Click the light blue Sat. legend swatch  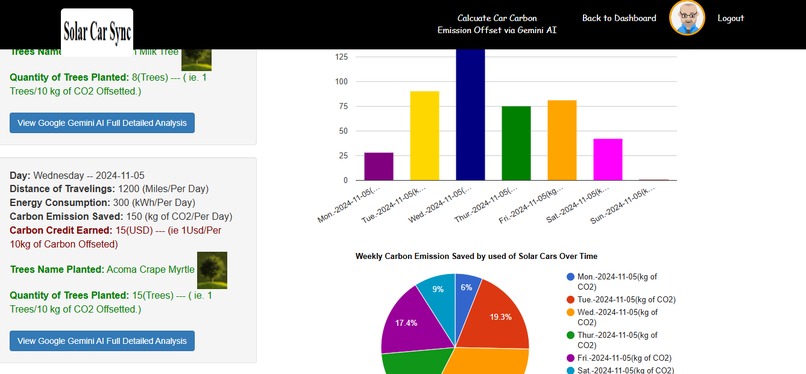(x=571, y=370)
